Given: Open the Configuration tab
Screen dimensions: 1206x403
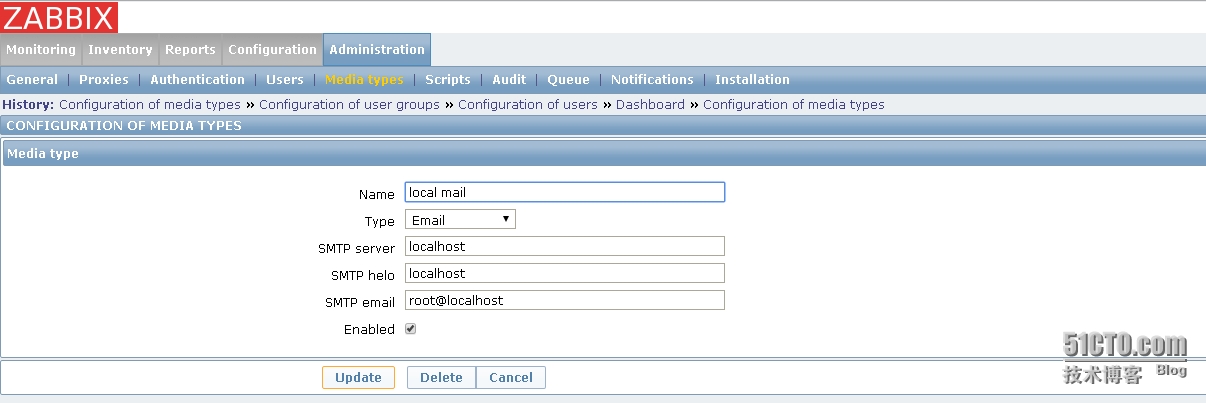Looking at the screenshot, I should pos(272,49).
